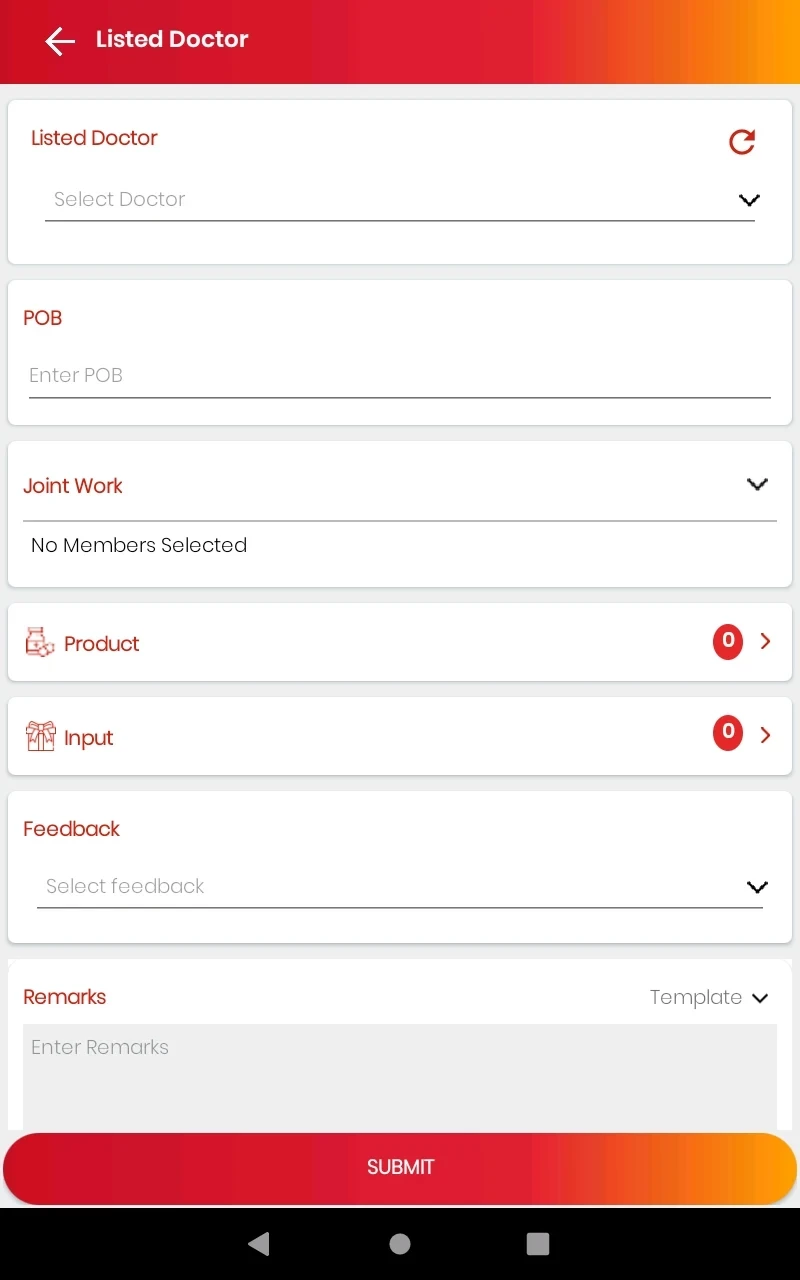This screenshot has height=1280, width=800.
Task: Expand the Joint Work members list
Action: [757, 485]
